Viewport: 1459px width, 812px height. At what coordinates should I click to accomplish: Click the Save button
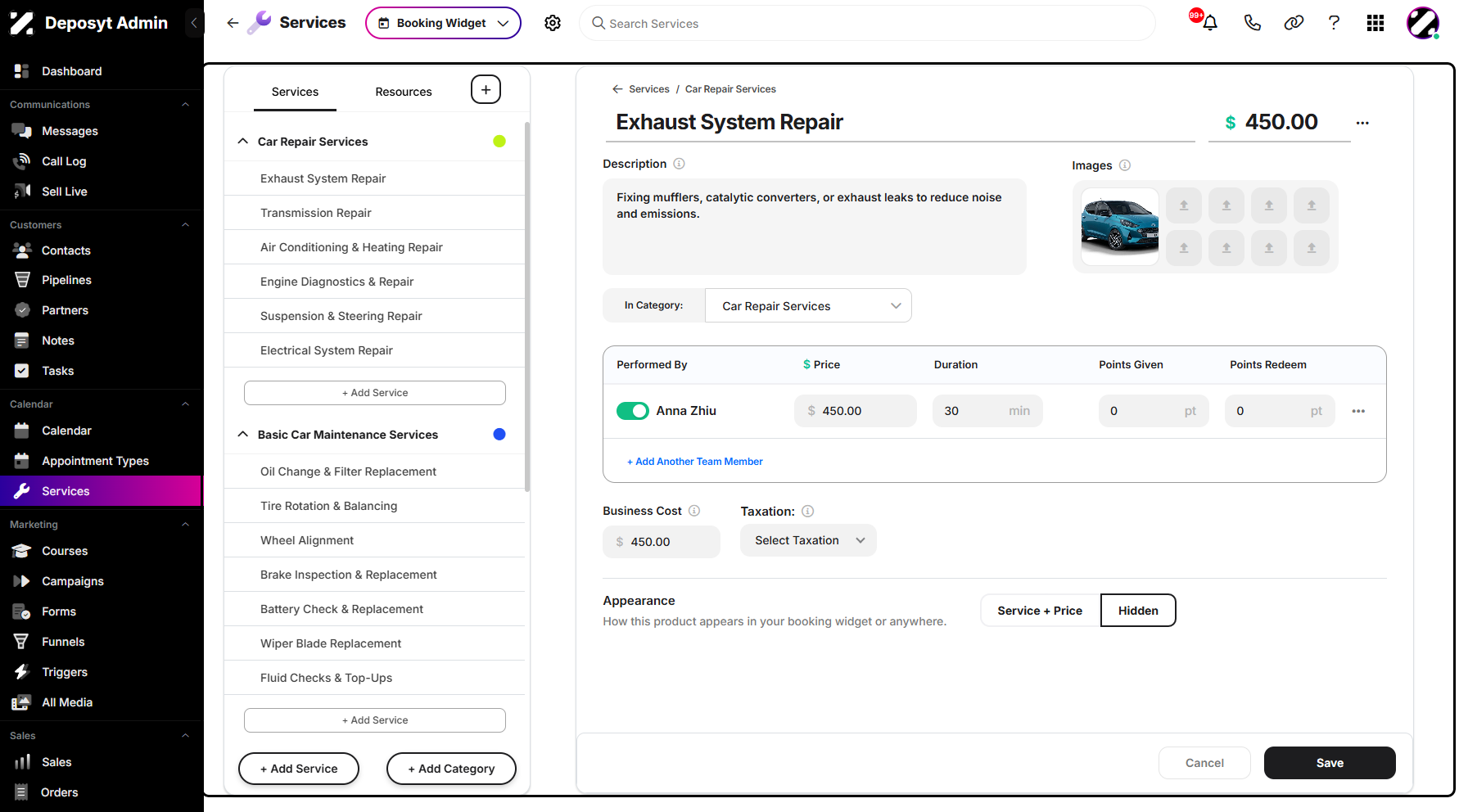(1330, 763)
